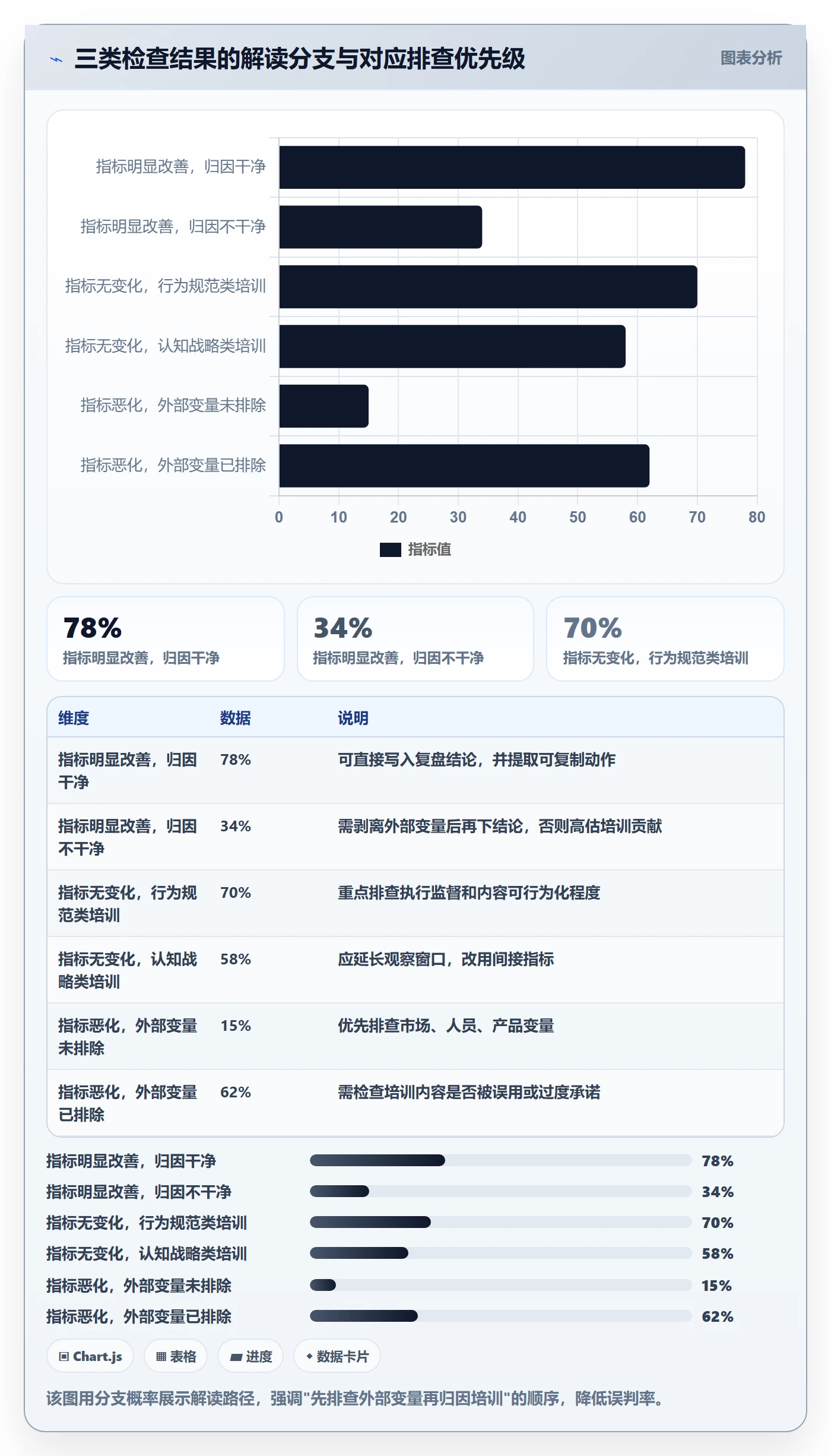Select the 数据卡片 tag
Image resolution: width=831 pixels, height=1456 pixels.
click(337, 1356)
